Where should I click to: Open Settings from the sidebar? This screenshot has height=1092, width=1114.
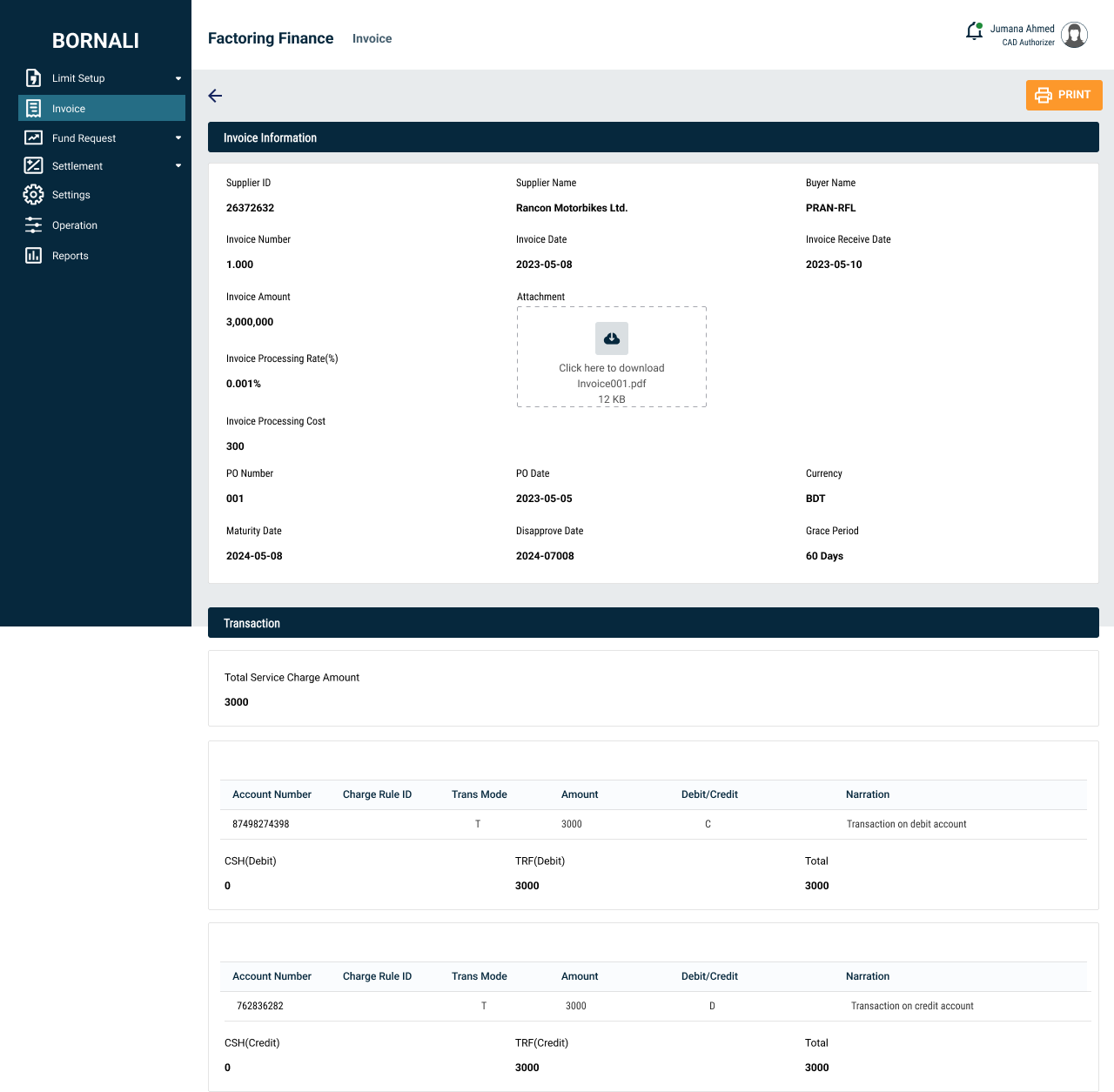[102, 195]
